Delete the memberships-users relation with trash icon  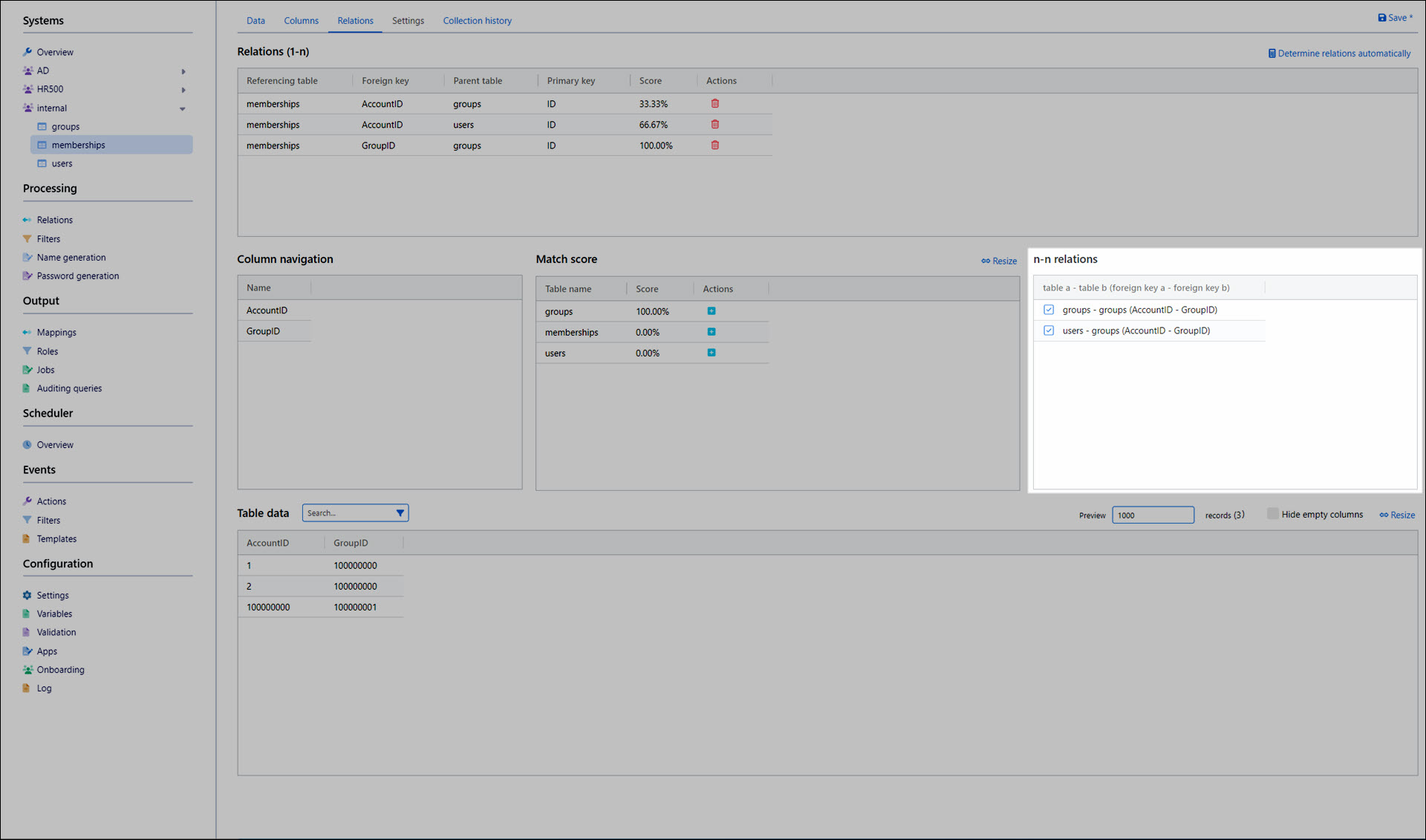[714, 125]
